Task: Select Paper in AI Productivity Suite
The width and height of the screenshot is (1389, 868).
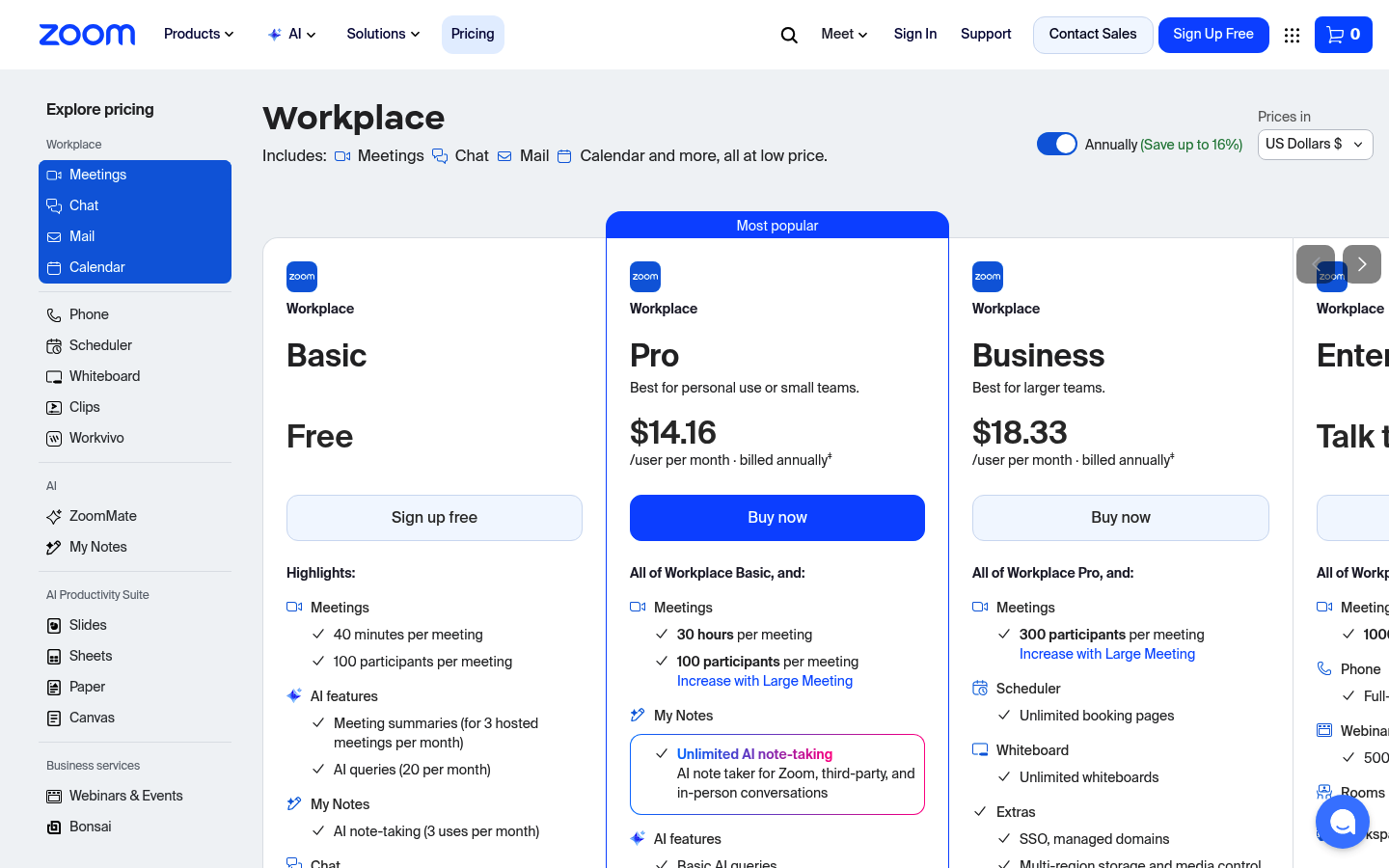Action: (x=135, y=687)
